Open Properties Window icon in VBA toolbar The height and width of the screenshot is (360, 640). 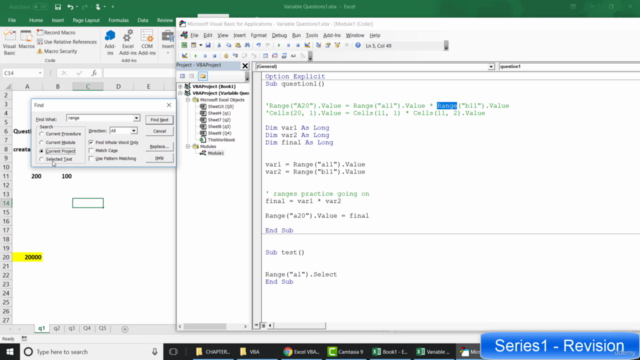(328, 45)
